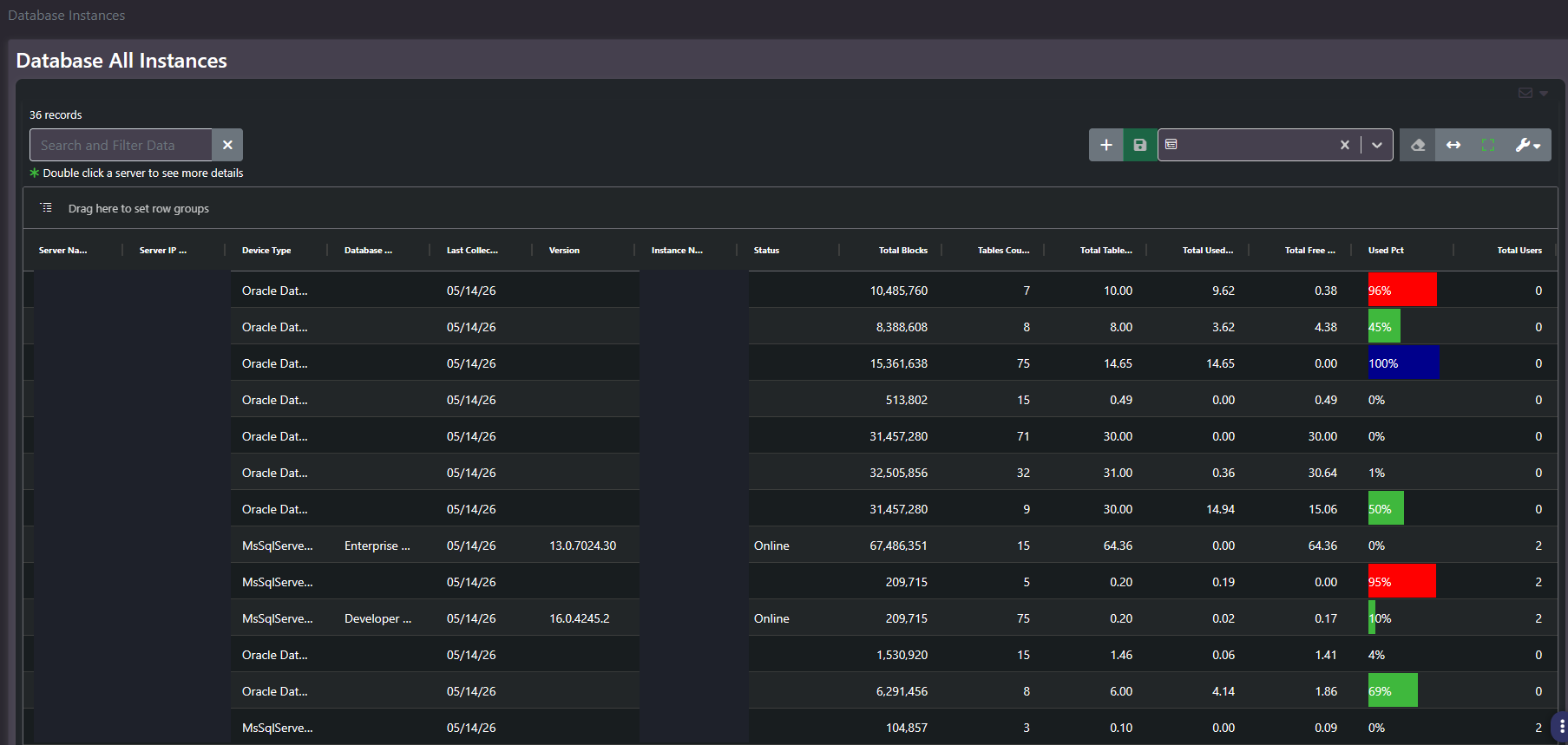Click total used value 14.94

[x=1220, y=509]
